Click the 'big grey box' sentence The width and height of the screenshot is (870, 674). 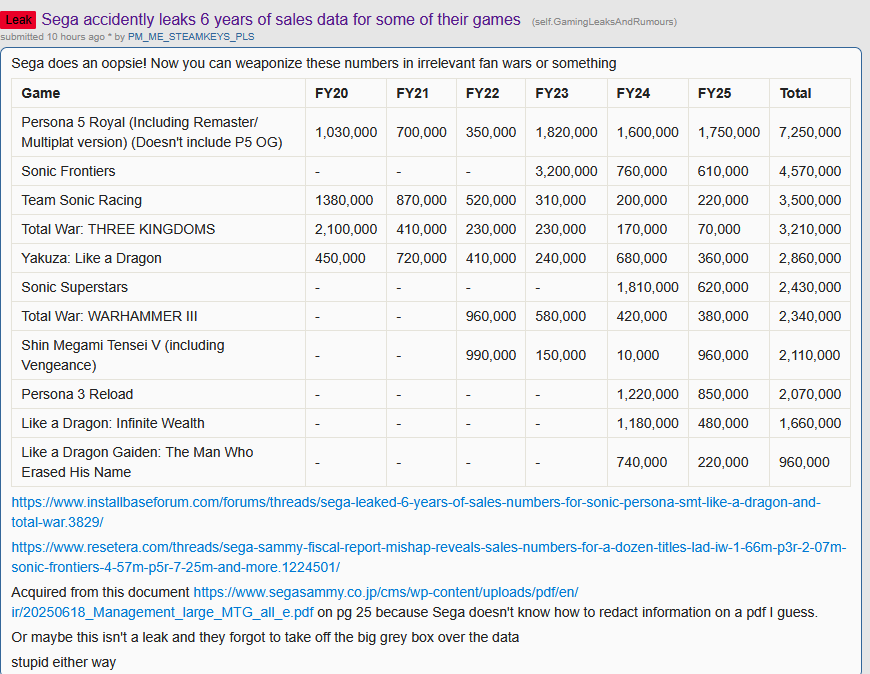pyautogui.click(x=265, y=637)
